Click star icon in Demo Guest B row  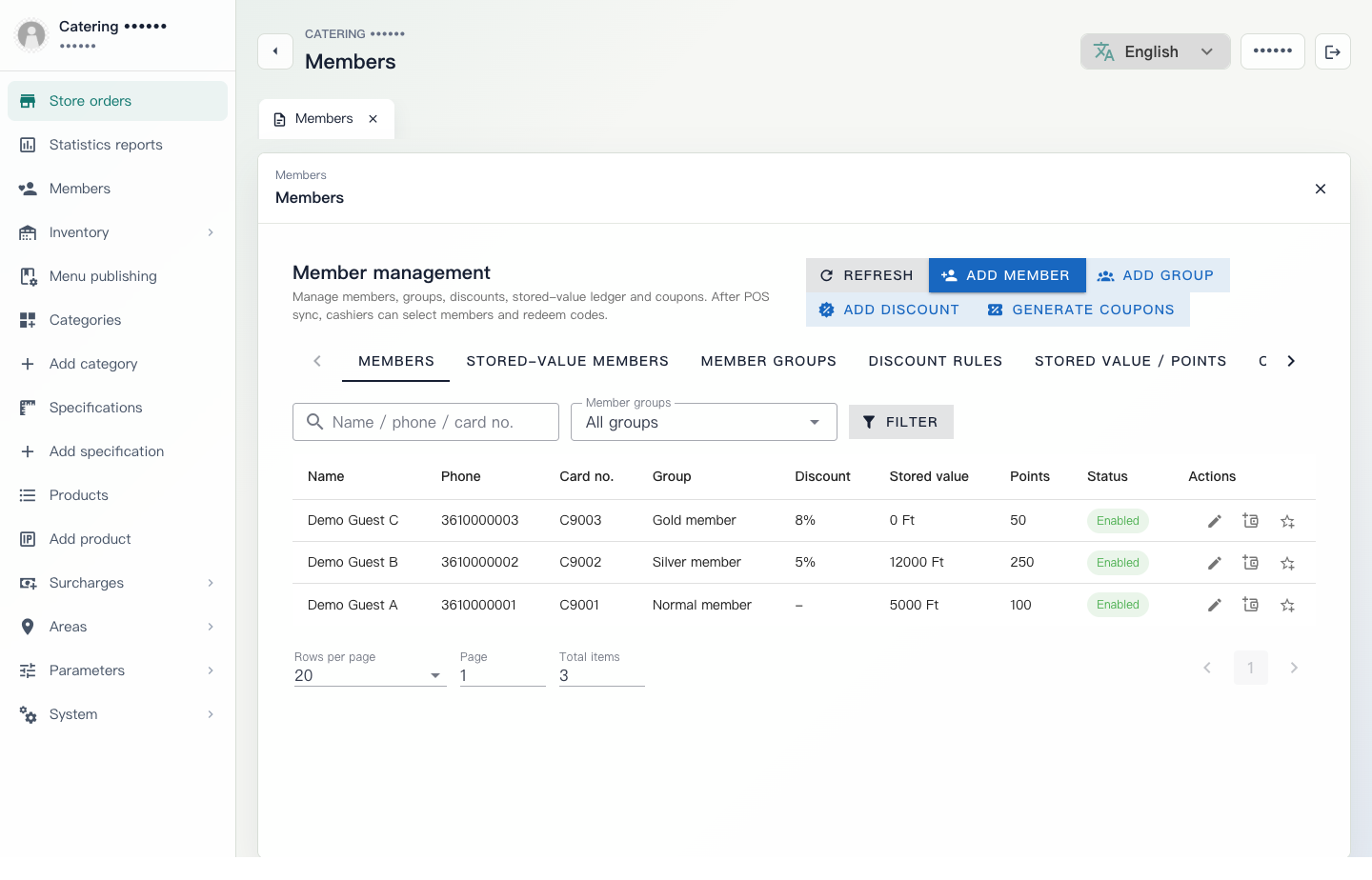pos(1287,563)
